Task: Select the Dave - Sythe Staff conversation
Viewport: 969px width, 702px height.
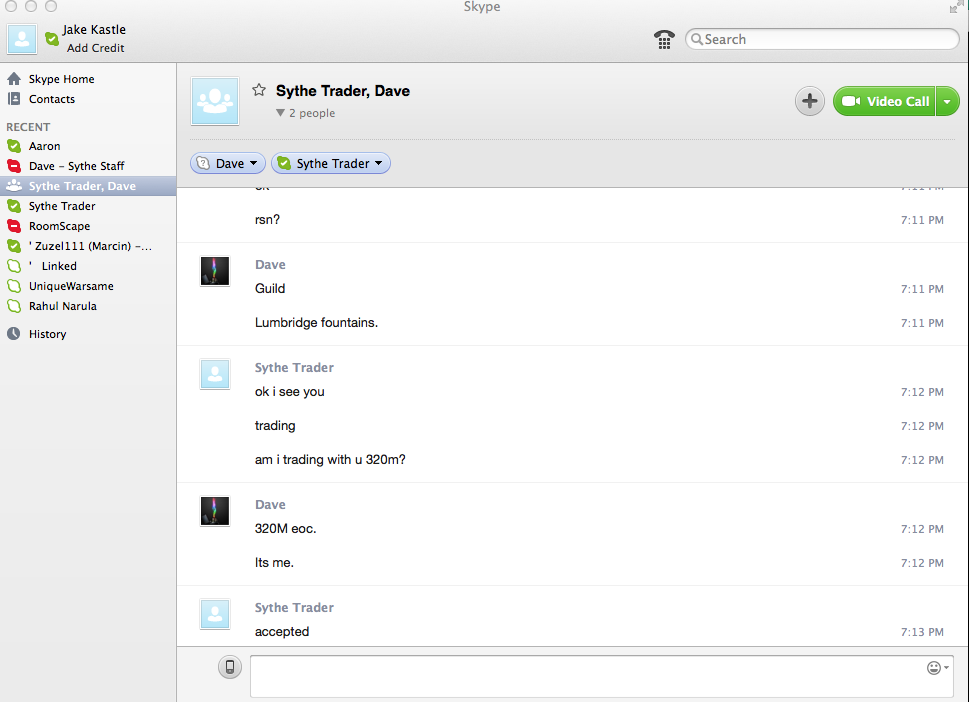Action: (88, 166)
